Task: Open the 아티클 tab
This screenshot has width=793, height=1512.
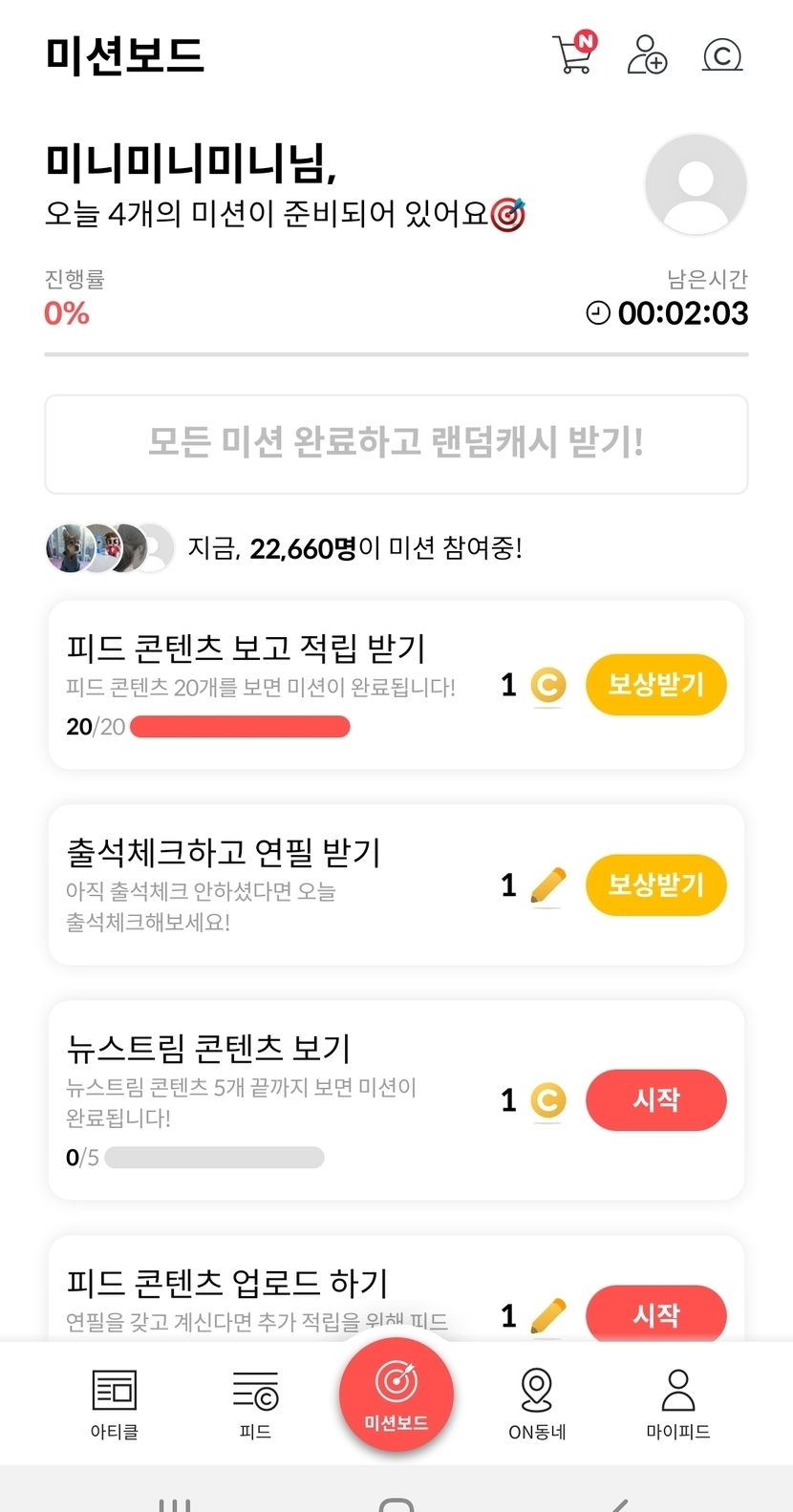Action: tap(115, 1402)
